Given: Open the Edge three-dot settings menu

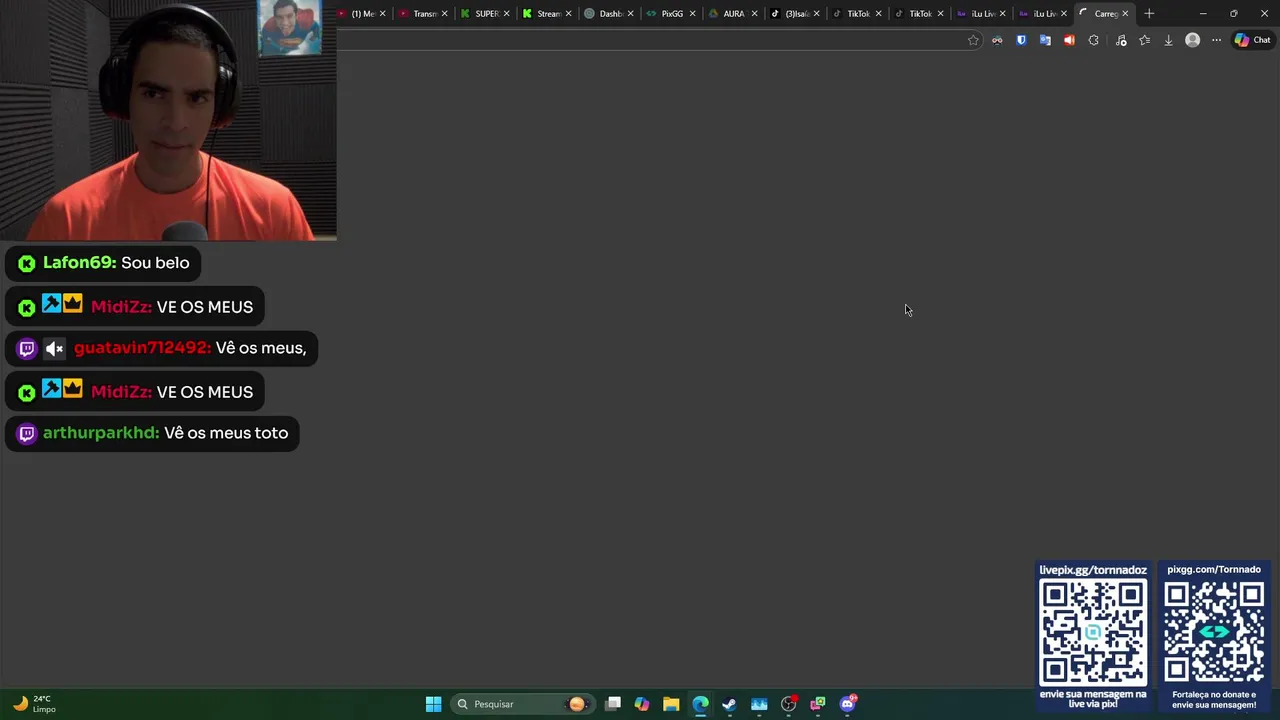Looking at the screenshot, I should click(1216, 40).
